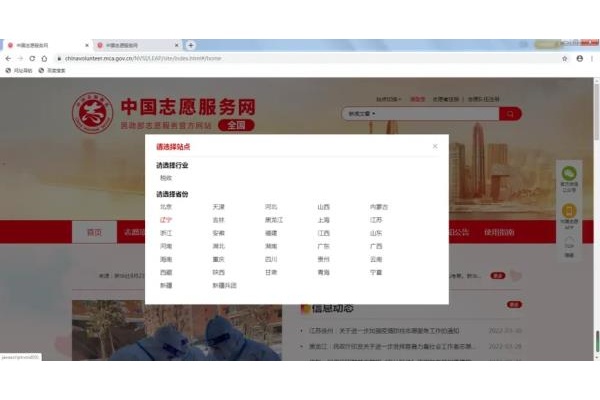This screenshot has height=400, width=600.
Task: Click the 志愿队伍注册 link
Action: point(484,99)
